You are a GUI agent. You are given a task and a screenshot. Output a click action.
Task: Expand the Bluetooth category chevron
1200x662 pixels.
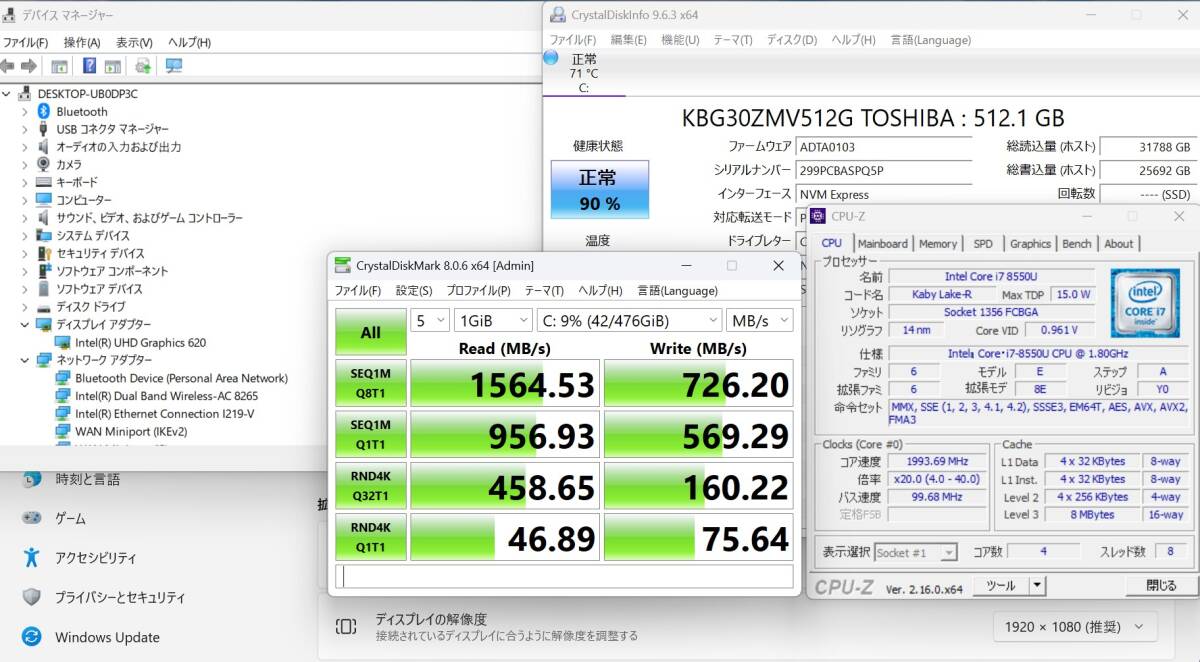[x=25, y=112]
